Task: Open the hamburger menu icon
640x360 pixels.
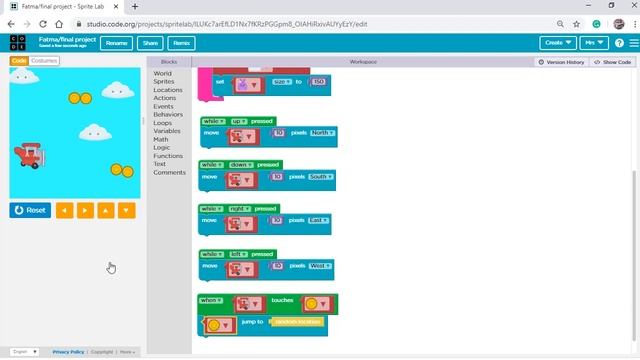Action: 634,43
